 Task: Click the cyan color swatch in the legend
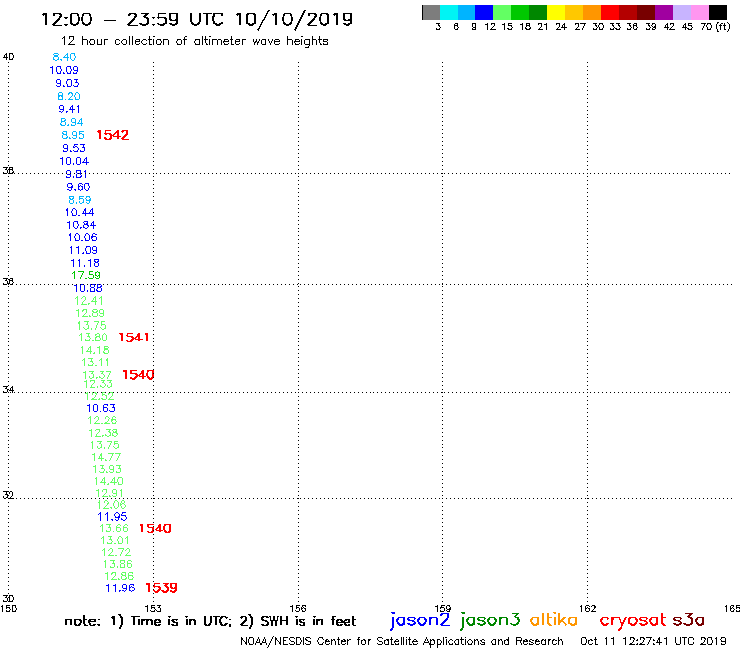point(449,12)
